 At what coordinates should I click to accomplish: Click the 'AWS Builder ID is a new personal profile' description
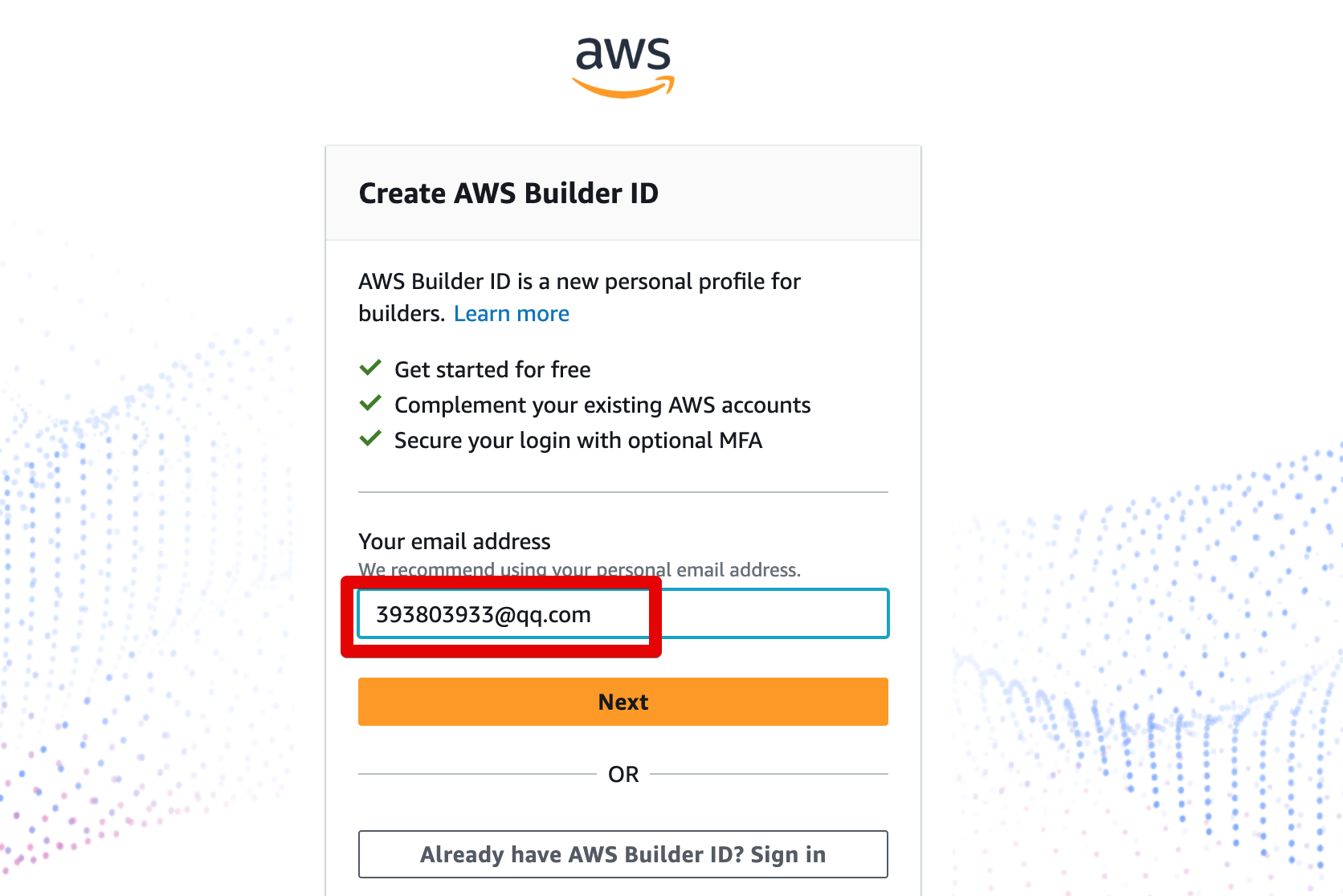point(579,282)
